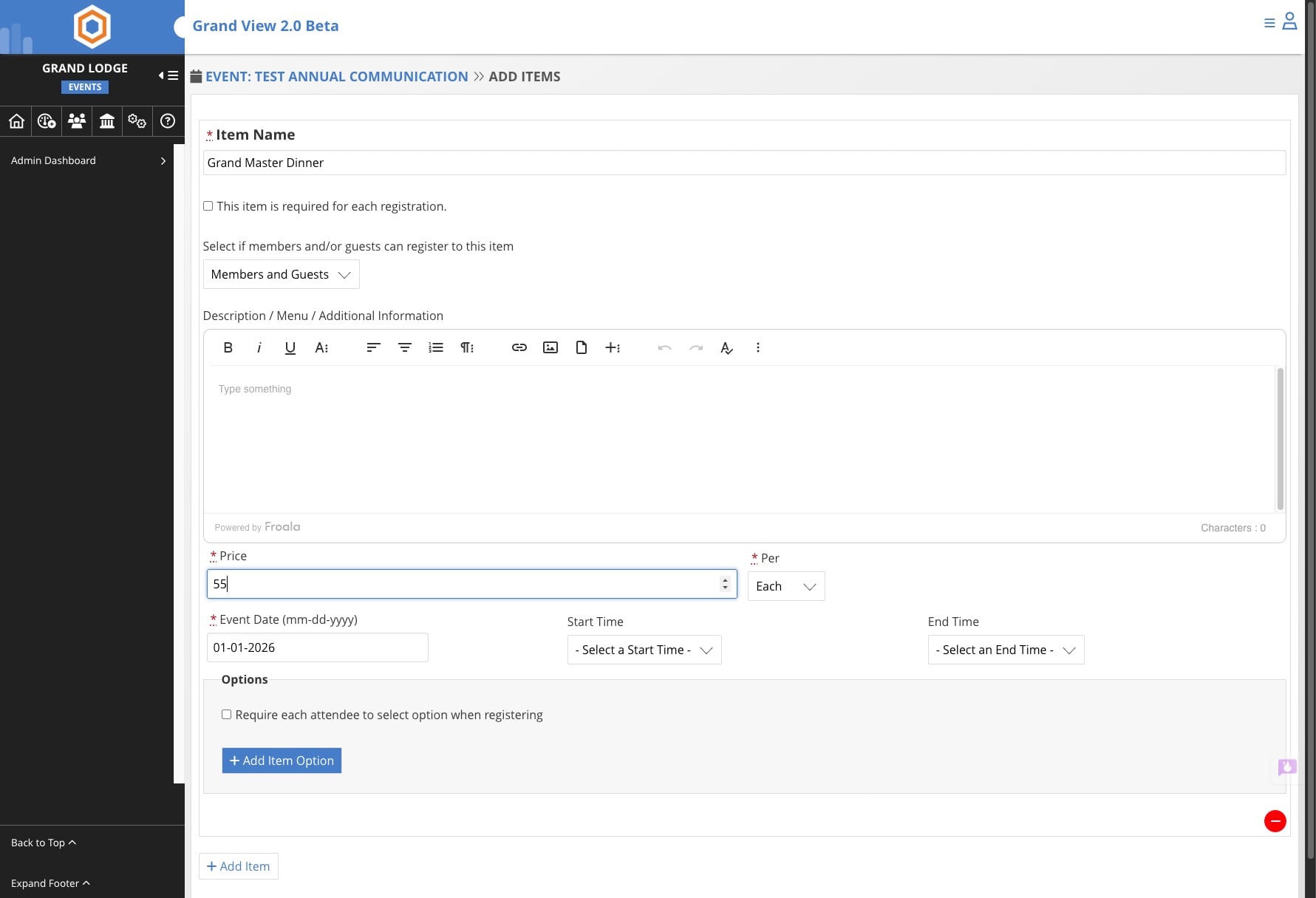This screenshot has width=1316, height=898.
Task: Open the vertical dots more menu
Action: pos(758,347)
